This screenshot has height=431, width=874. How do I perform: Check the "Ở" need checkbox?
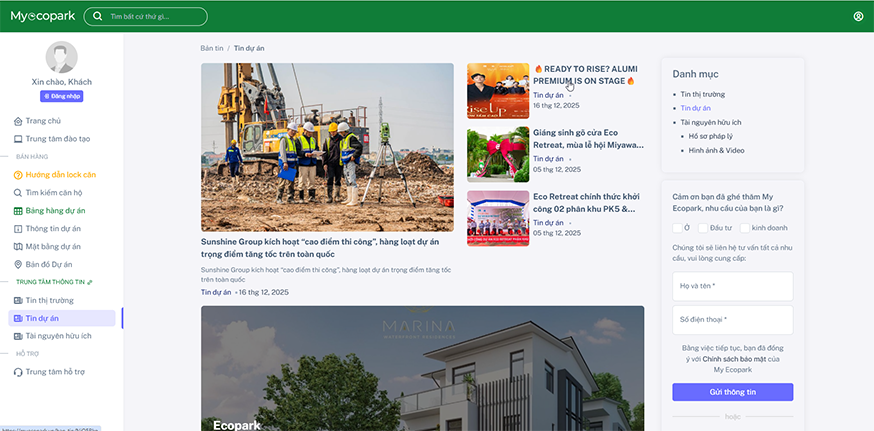click(677, 229)
